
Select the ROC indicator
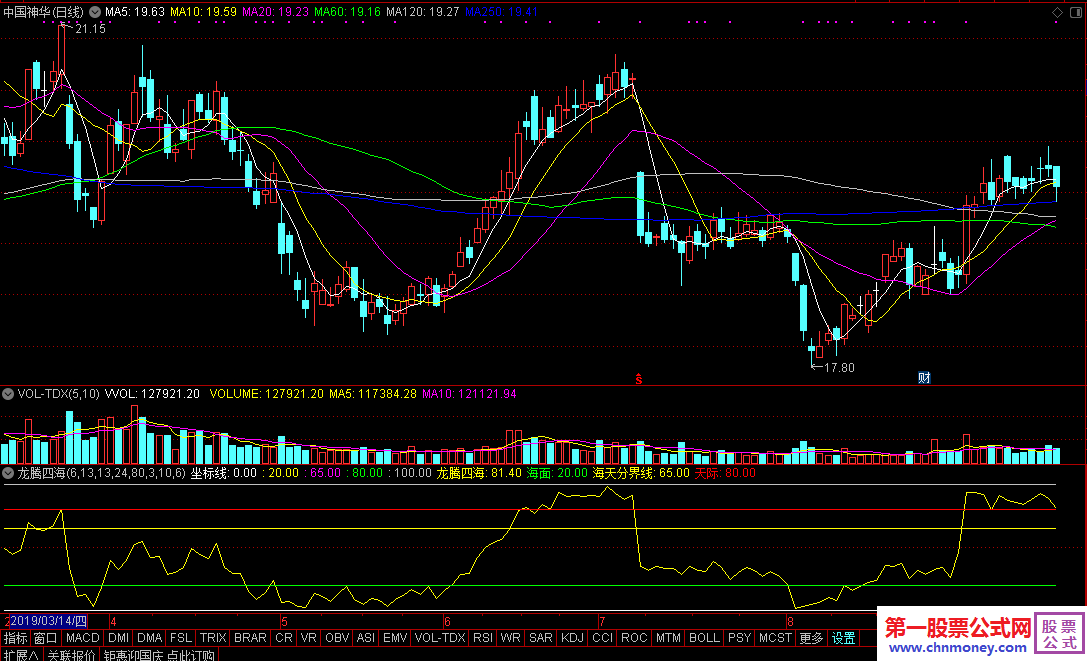coord(634,637)
